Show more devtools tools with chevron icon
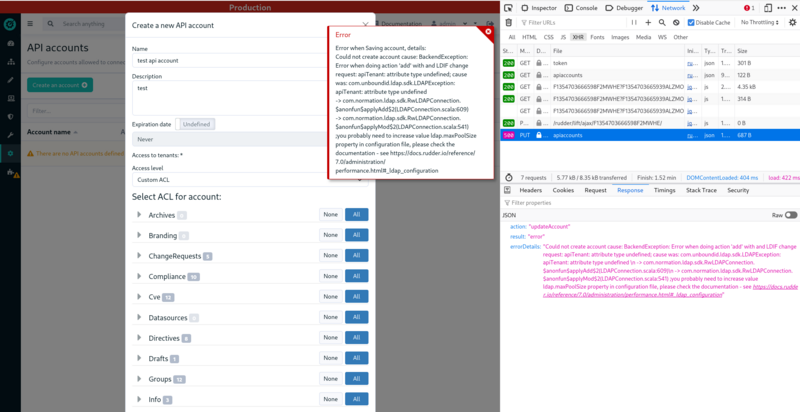800x412 pixels. pyautogui.click(x=696, y=8)
